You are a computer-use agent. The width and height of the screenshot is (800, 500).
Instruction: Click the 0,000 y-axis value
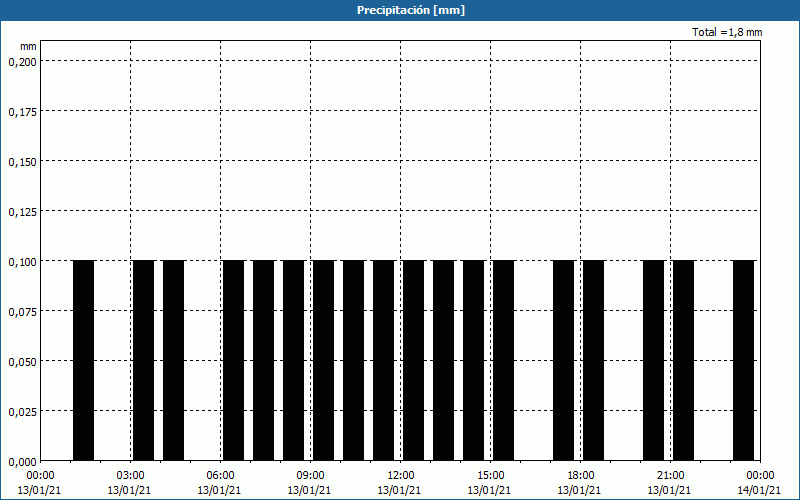(x=22, y=462)
